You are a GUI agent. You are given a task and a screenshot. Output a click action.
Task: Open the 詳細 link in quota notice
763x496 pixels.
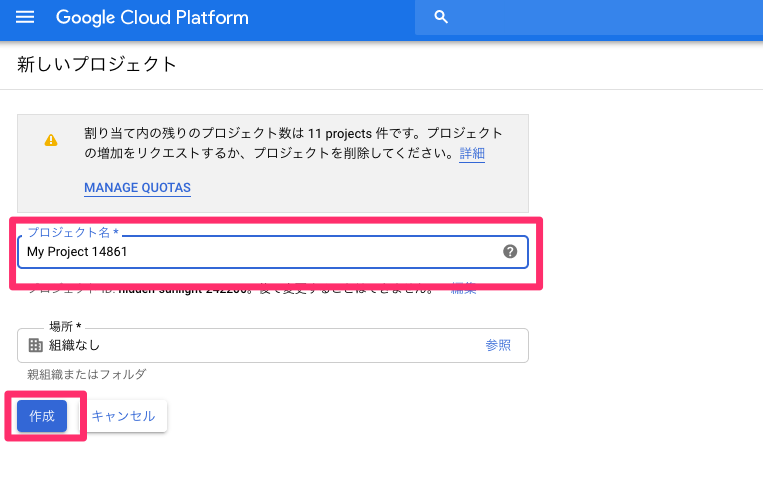pos(472,154)
